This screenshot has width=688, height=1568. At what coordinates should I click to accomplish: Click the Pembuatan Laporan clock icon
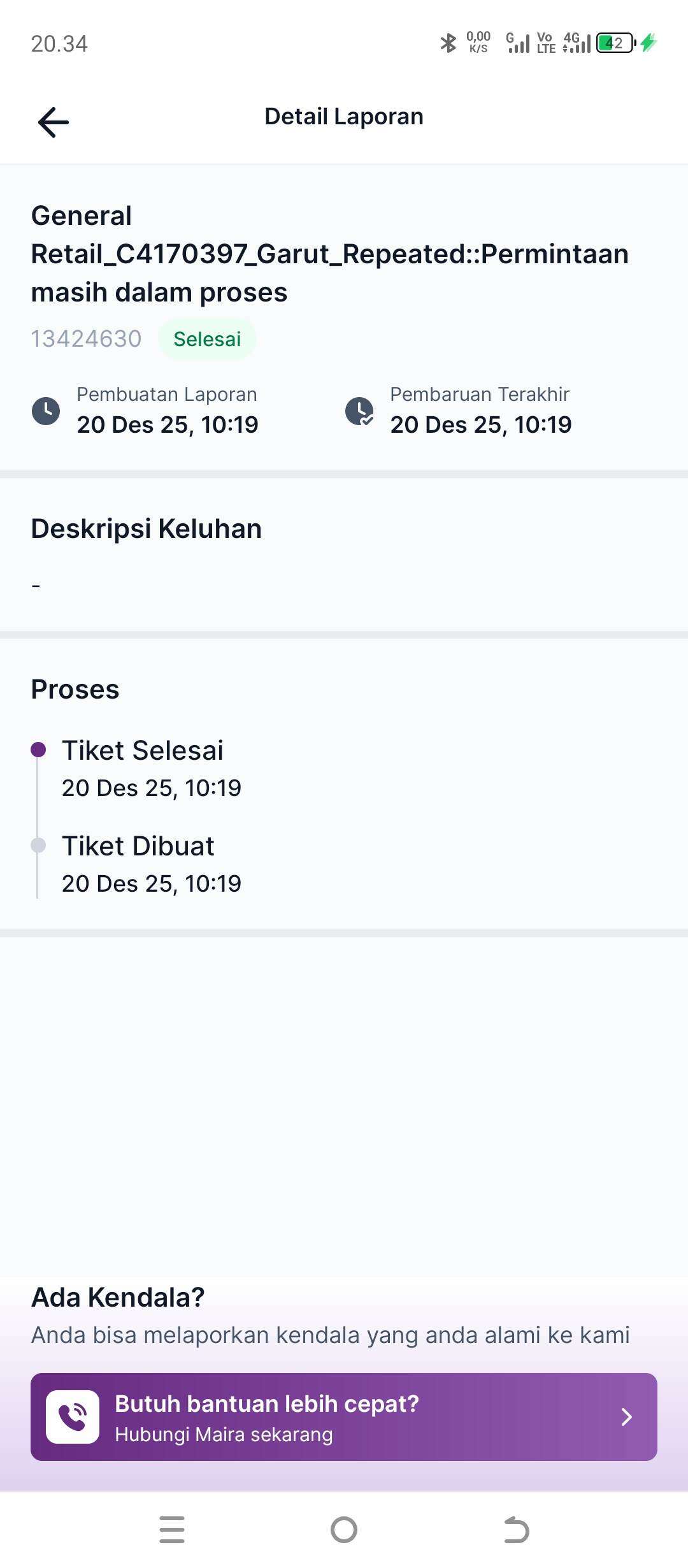(46, 411)
